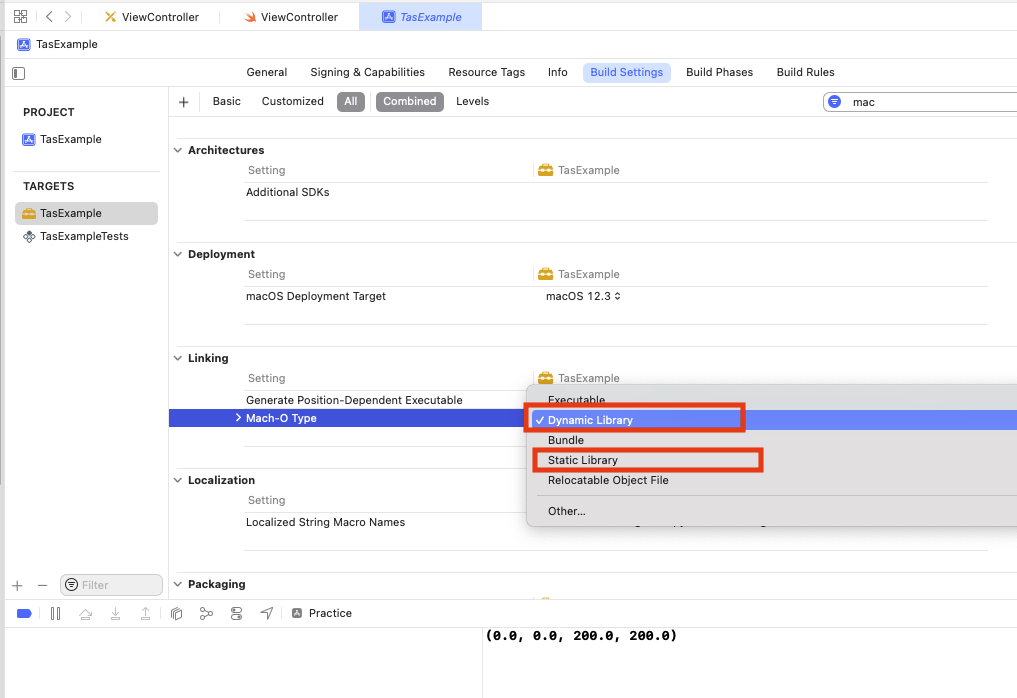Select Localized String Macro Names setting
This screenshot has height=698, width=1017.
[x=325, y=522]
